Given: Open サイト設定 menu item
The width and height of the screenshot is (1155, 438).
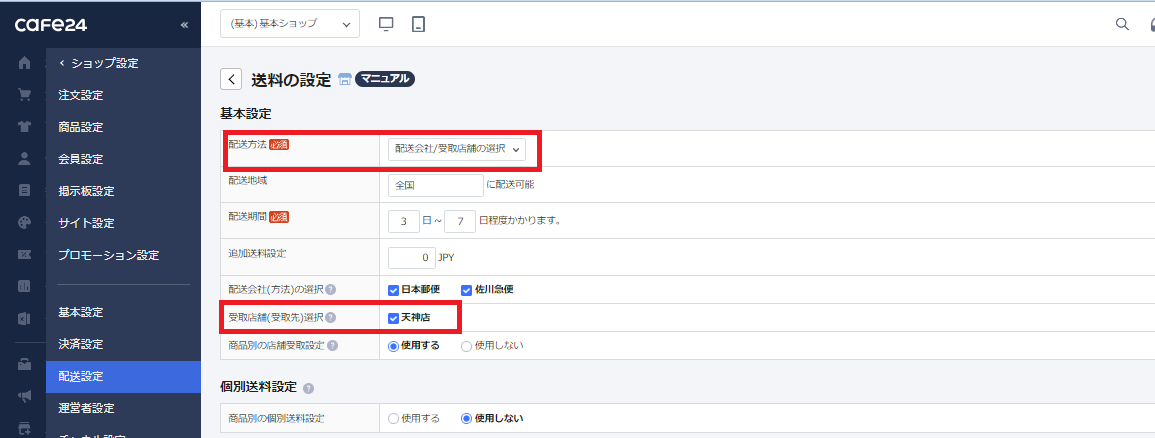Looking at the screenshot, I should (86, 223).
